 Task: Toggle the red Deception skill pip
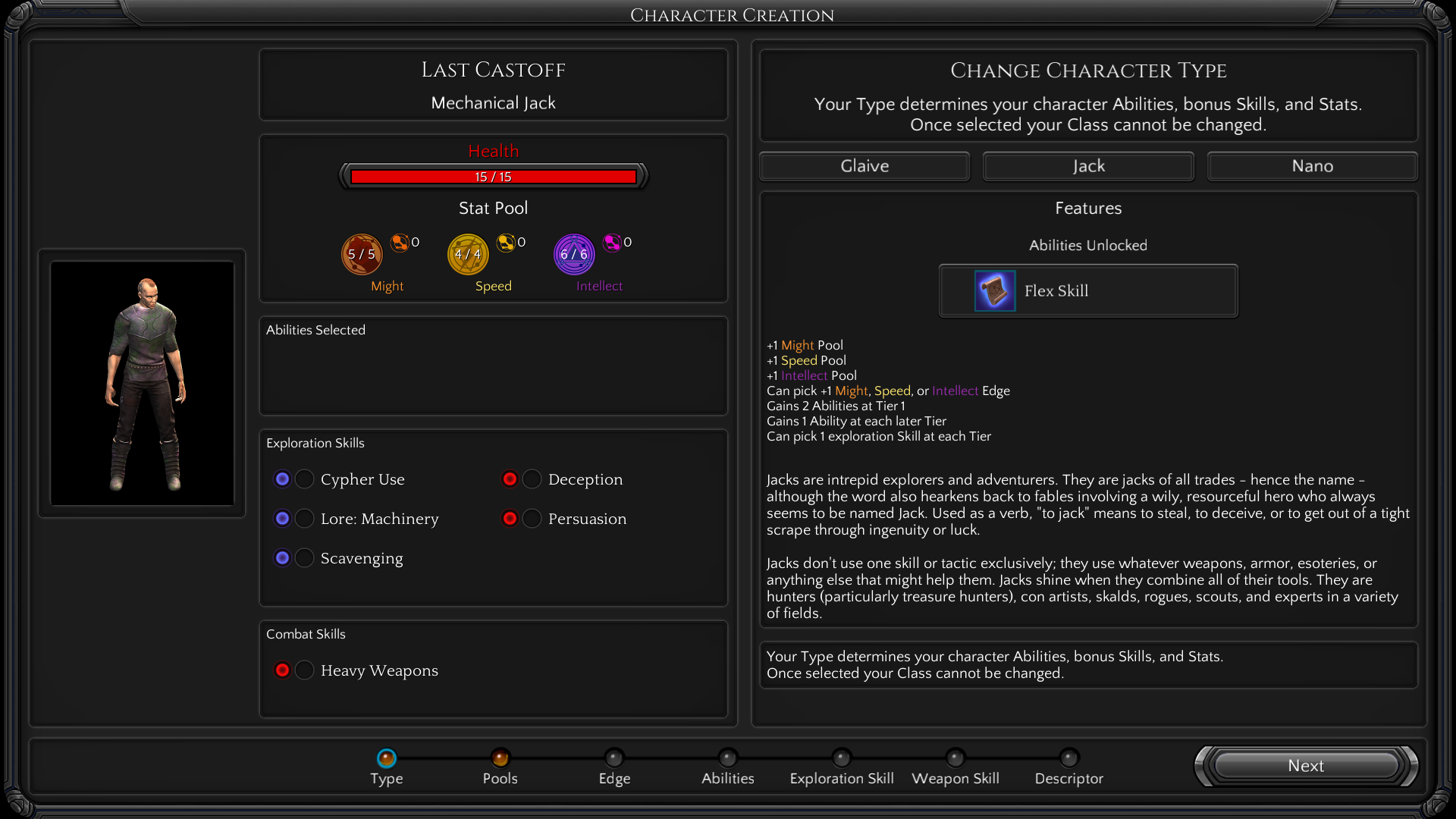coord(510,479)
